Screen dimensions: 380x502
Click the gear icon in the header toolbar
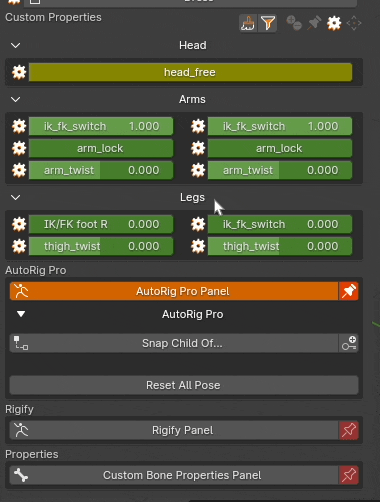coord(334,23)
